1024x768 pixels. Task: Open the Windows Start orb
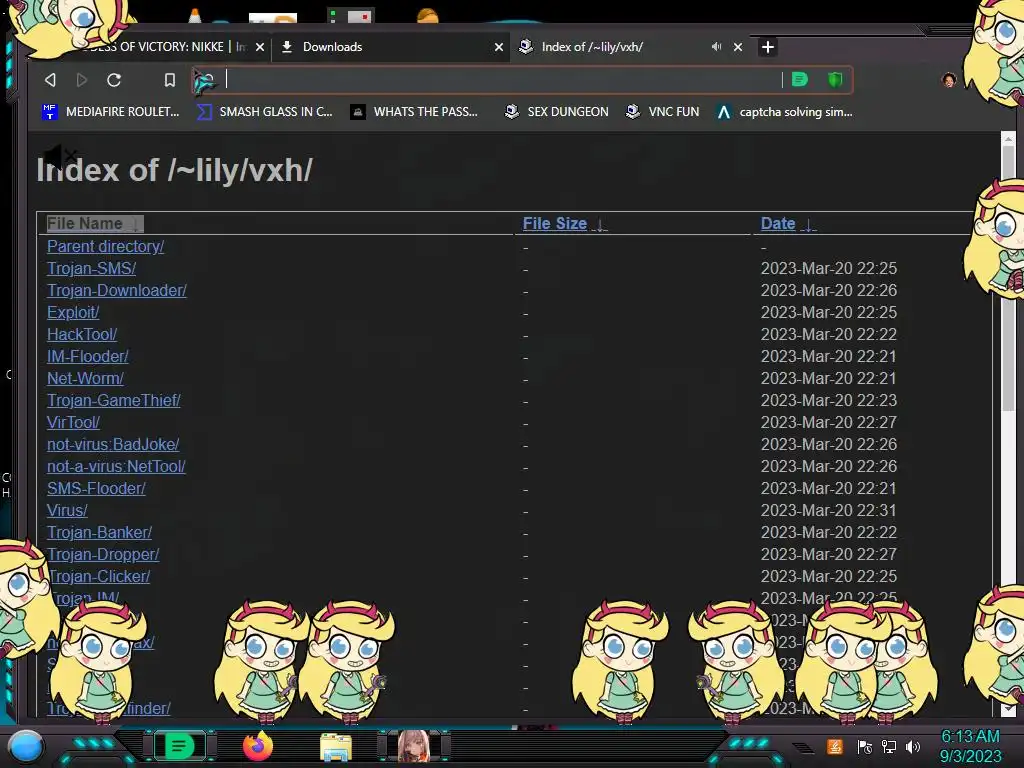[26, 746]
